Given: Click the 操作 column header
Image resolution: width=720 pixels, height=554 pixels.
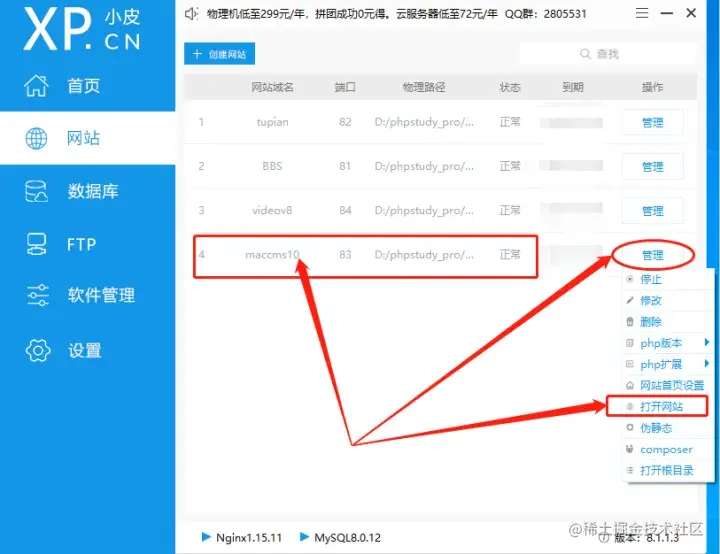Looking at the screenshot, I should 652,87.
